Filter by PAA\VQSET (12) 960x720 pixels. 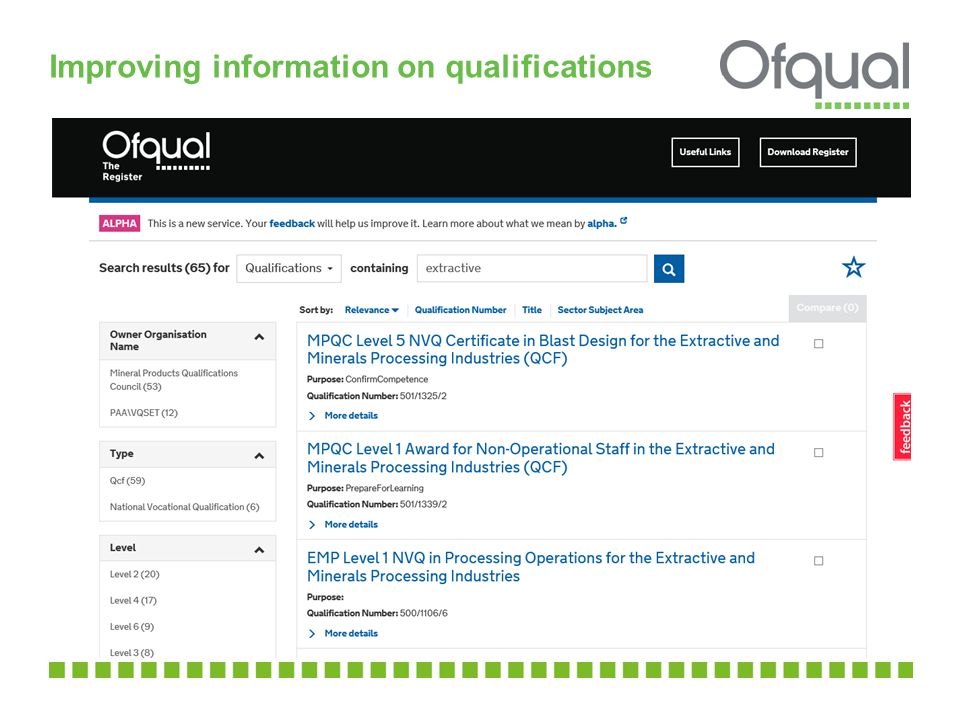(144, 413)
